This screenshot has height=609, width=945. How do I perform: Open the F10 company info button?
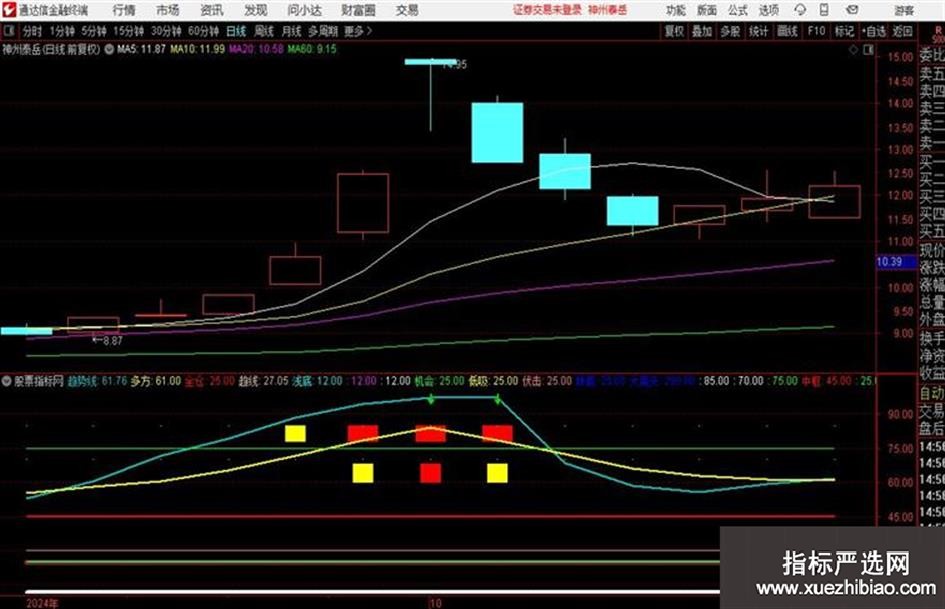pyautogui.click(x=817, y=31)
